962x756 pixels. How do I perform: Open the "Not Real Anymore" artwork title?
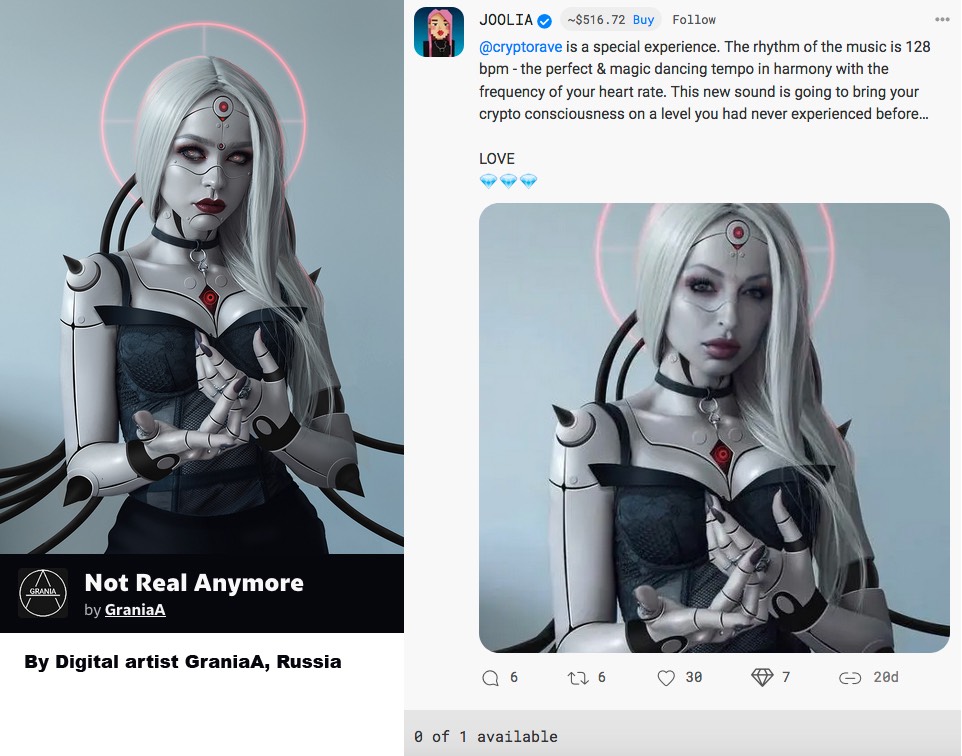pos(194,582)
